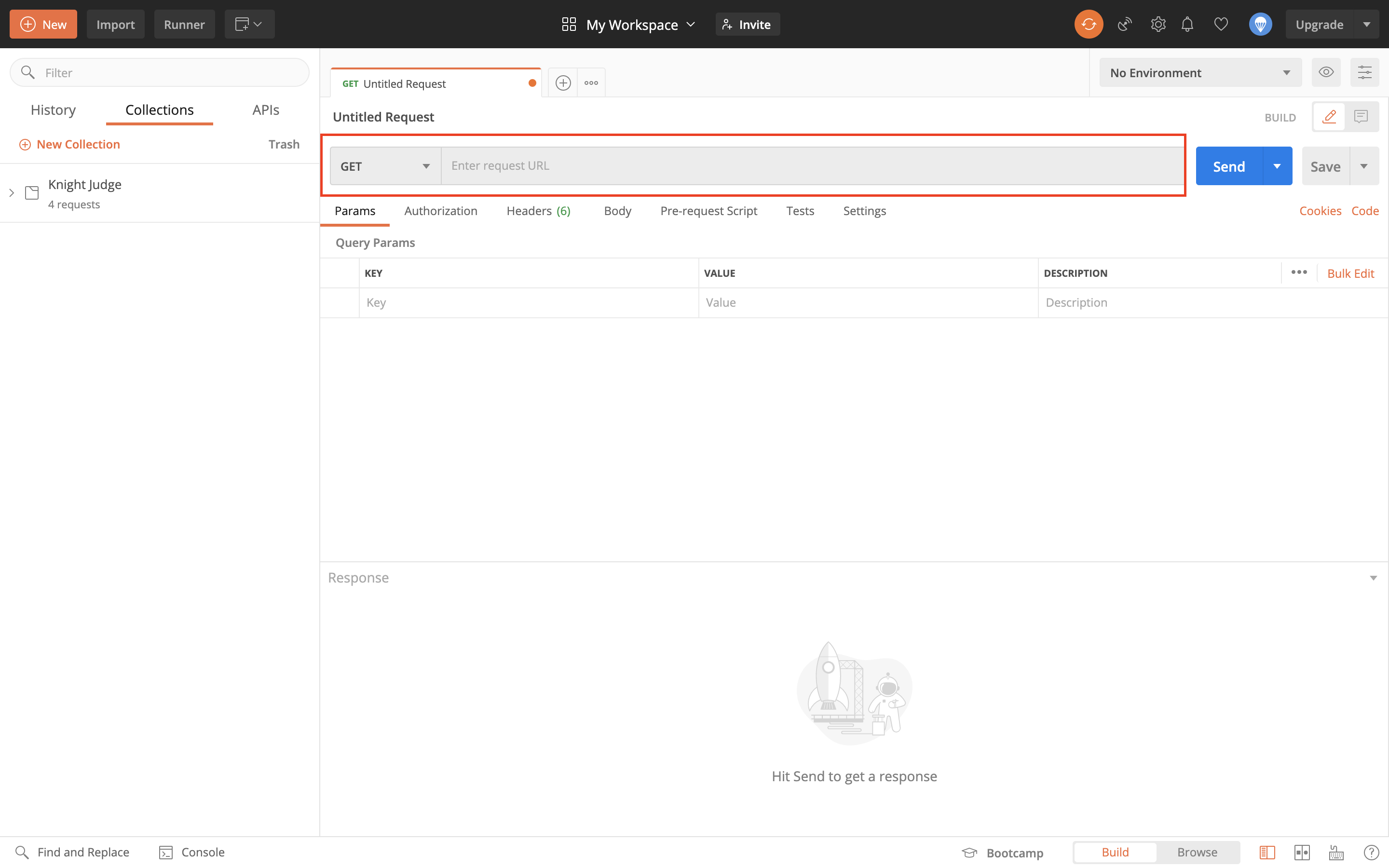
Task: Click the Save button for this request
Action: [x=1325, y=166]
